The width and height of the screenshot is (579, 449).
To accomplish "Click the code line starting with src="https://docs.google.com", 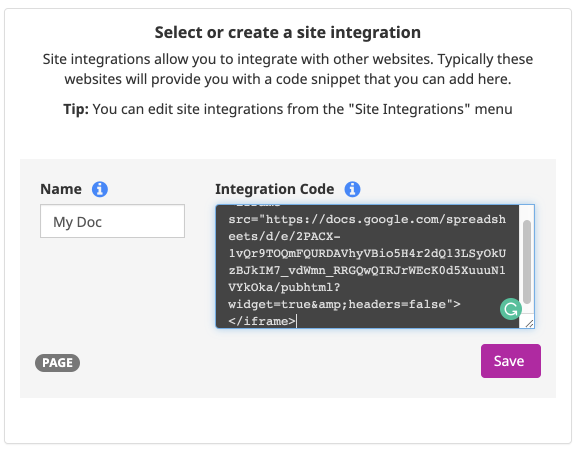I will tap(367, 219).
